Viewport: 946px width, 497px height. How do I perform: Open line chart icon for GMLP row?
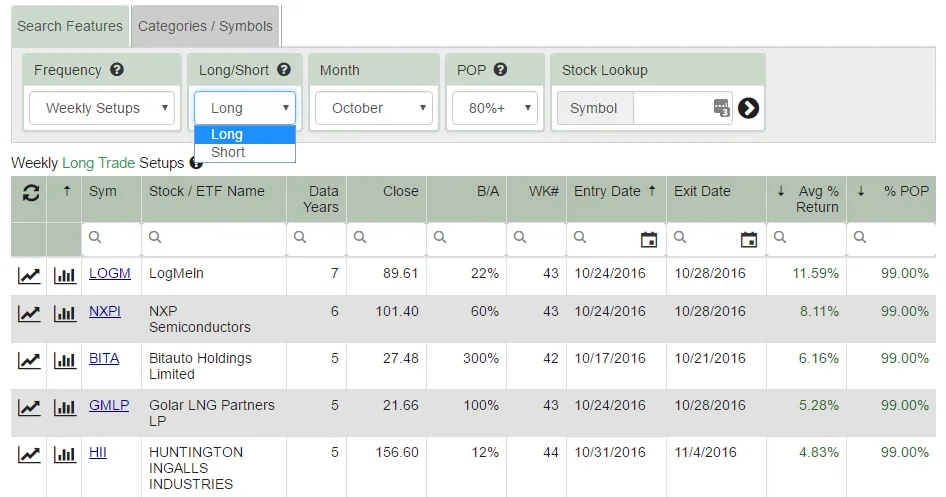point(29,407)
